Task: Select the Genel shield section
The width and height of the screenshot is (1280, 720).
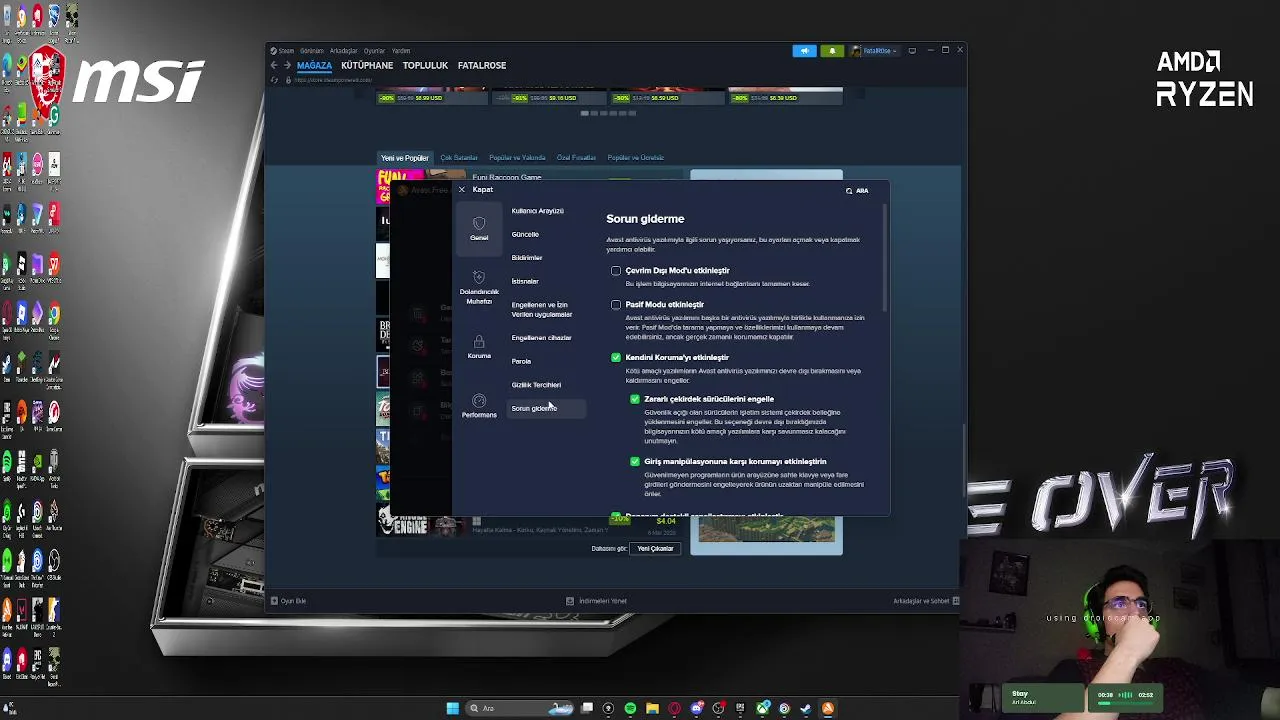Action: pyautogui.click(x=479, y=229)
